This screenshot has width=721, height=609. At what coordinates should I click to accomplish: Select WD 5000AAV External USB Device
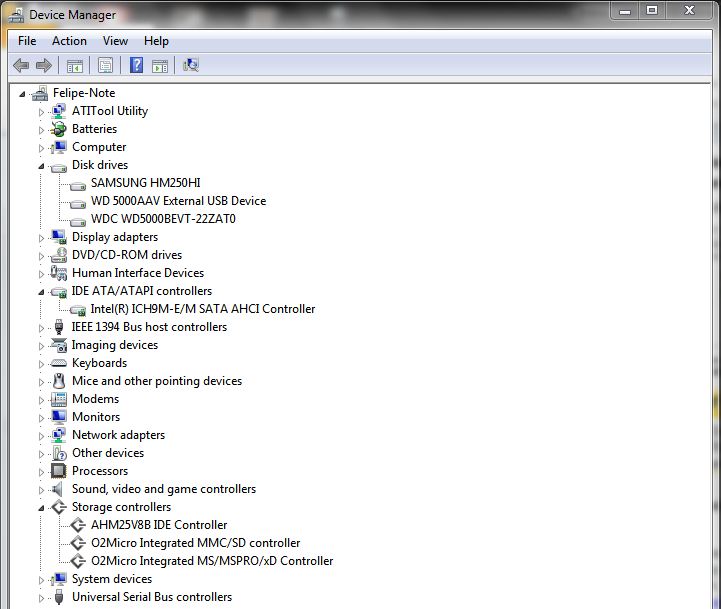(178, 201)
